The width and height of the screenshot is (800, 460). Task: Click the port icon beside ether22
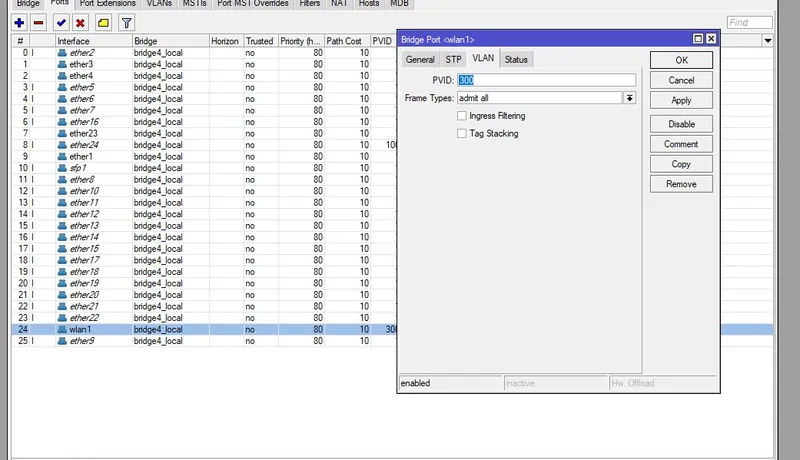(62, 318)
